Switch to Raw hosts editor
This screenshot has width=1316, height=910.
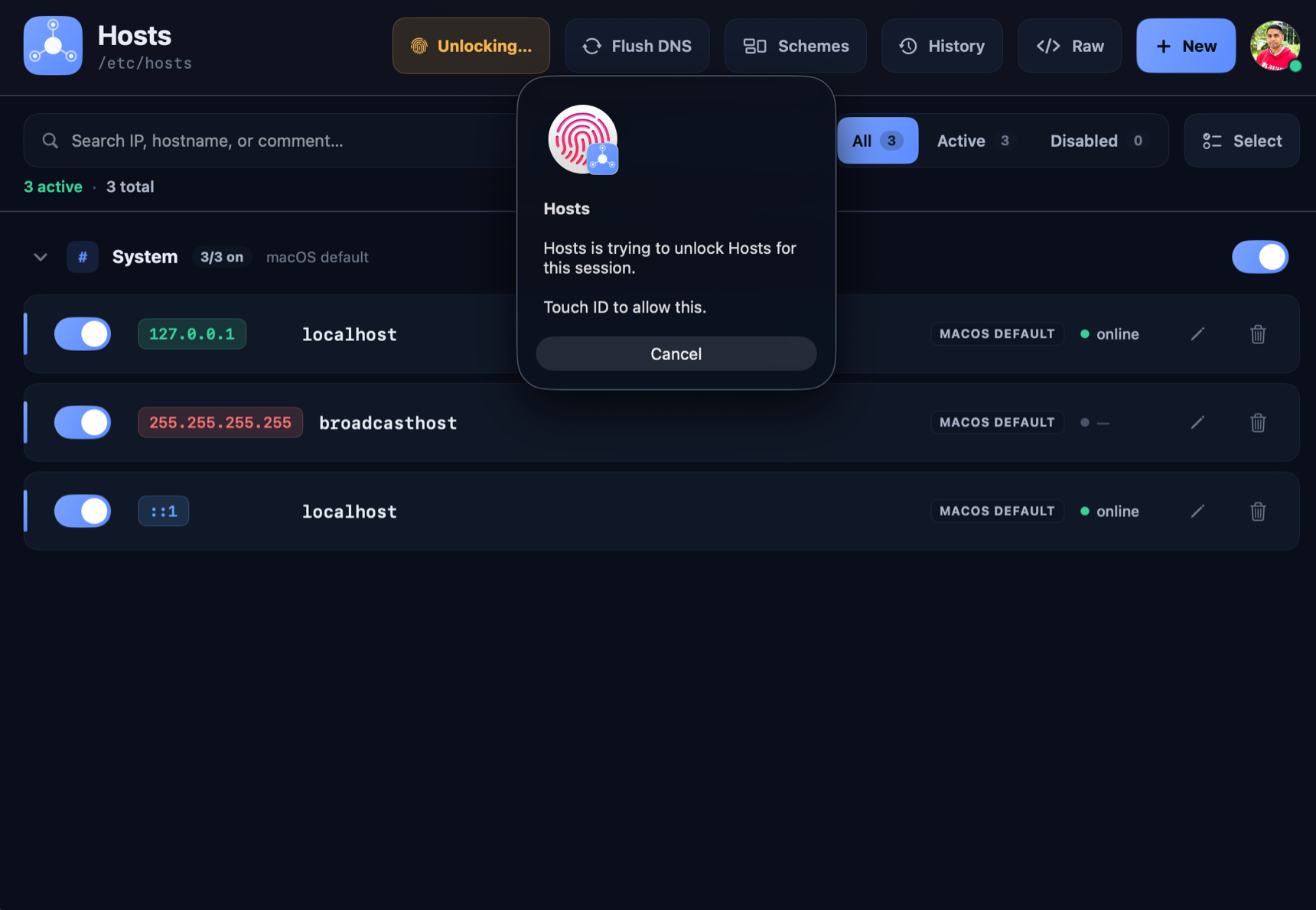point(1070,46)
